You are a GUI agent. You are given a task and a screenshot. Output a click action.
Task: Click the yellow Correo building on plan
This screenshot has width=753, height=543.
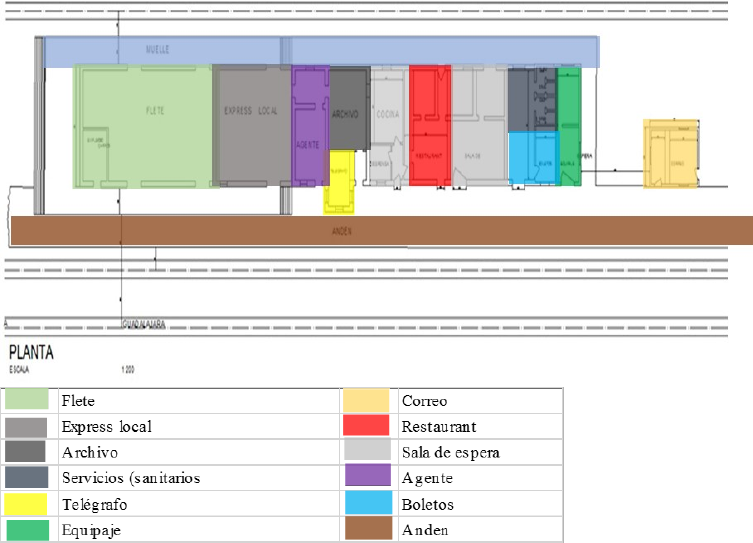click(673, 153)
